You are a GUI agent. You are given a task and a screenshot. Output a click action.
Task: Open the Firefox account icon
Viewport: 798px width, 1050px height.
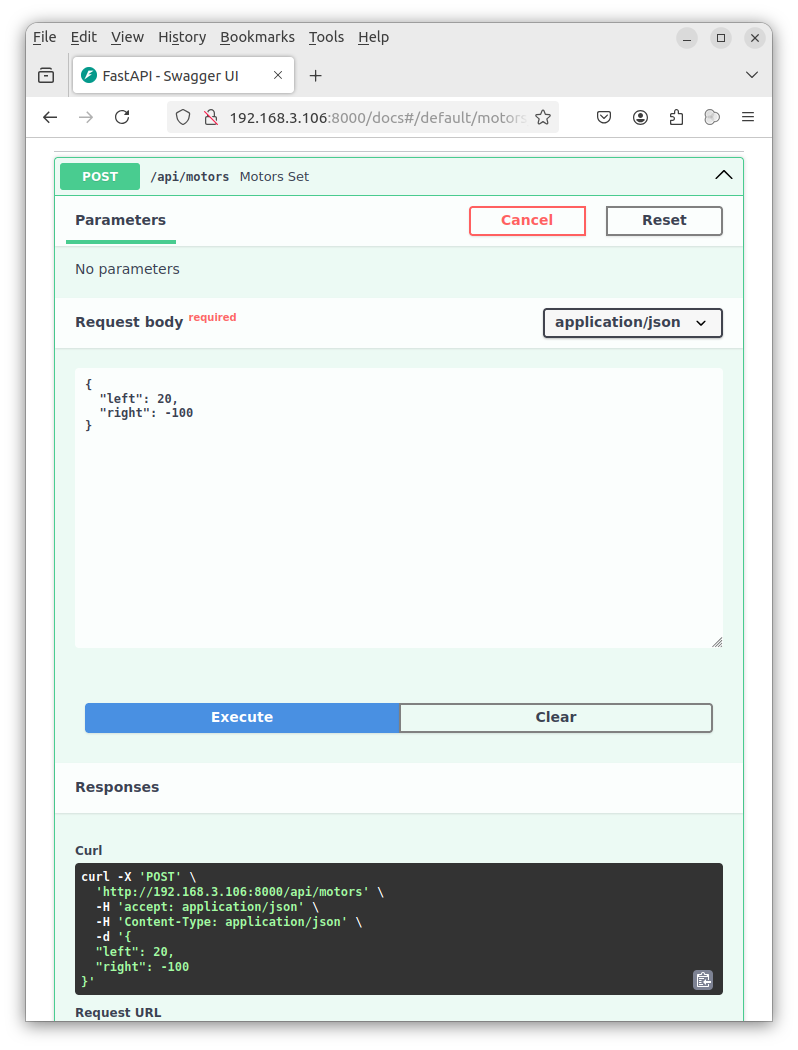pos(640,118)
